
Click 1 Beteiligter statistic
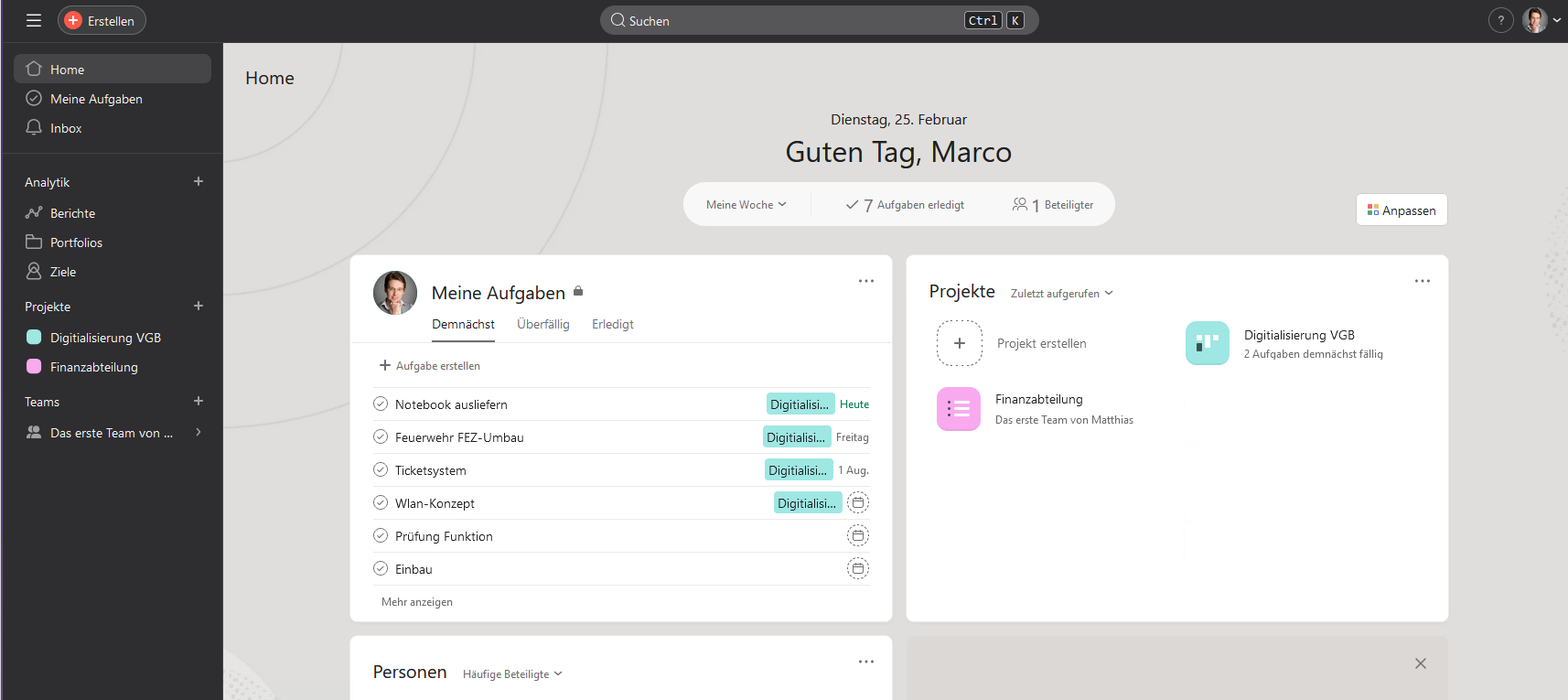[1053, 205]
